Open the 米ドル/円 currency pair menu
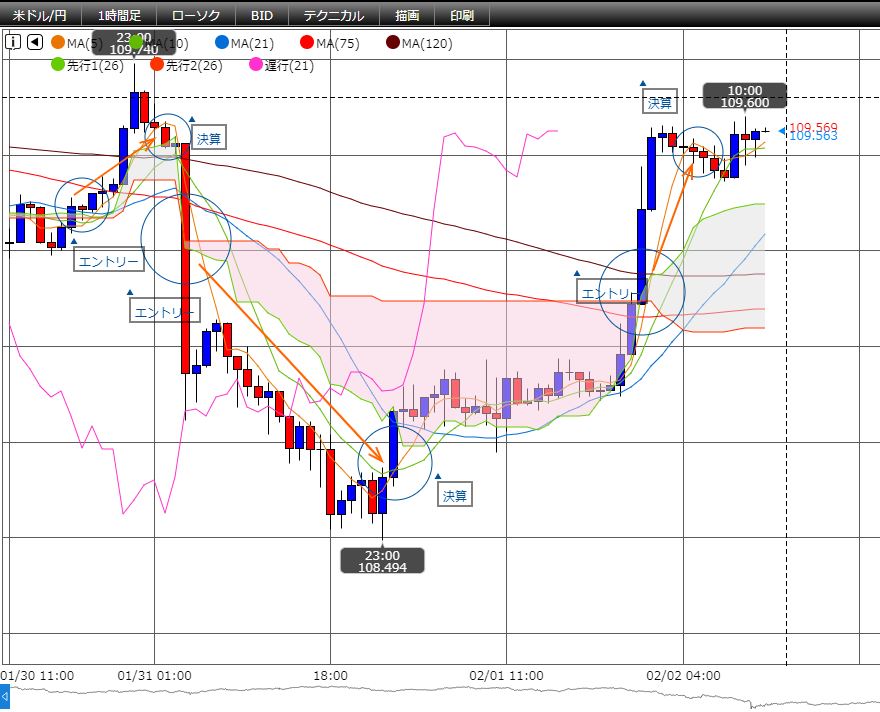Screen dimensions: 880x712 [x=40, y=15]
